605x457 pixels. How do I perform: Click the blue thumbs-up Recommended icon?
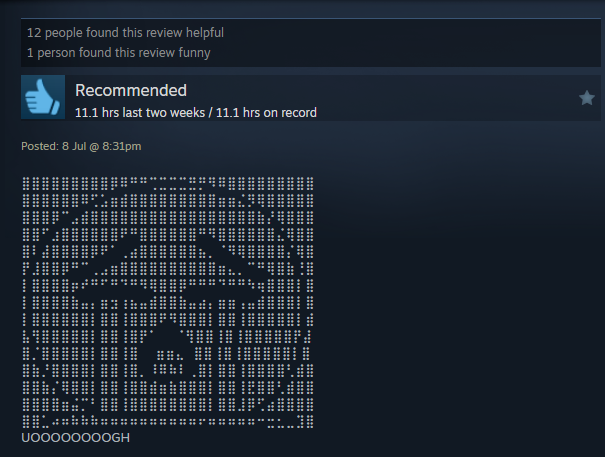click(x=43, y=97)
